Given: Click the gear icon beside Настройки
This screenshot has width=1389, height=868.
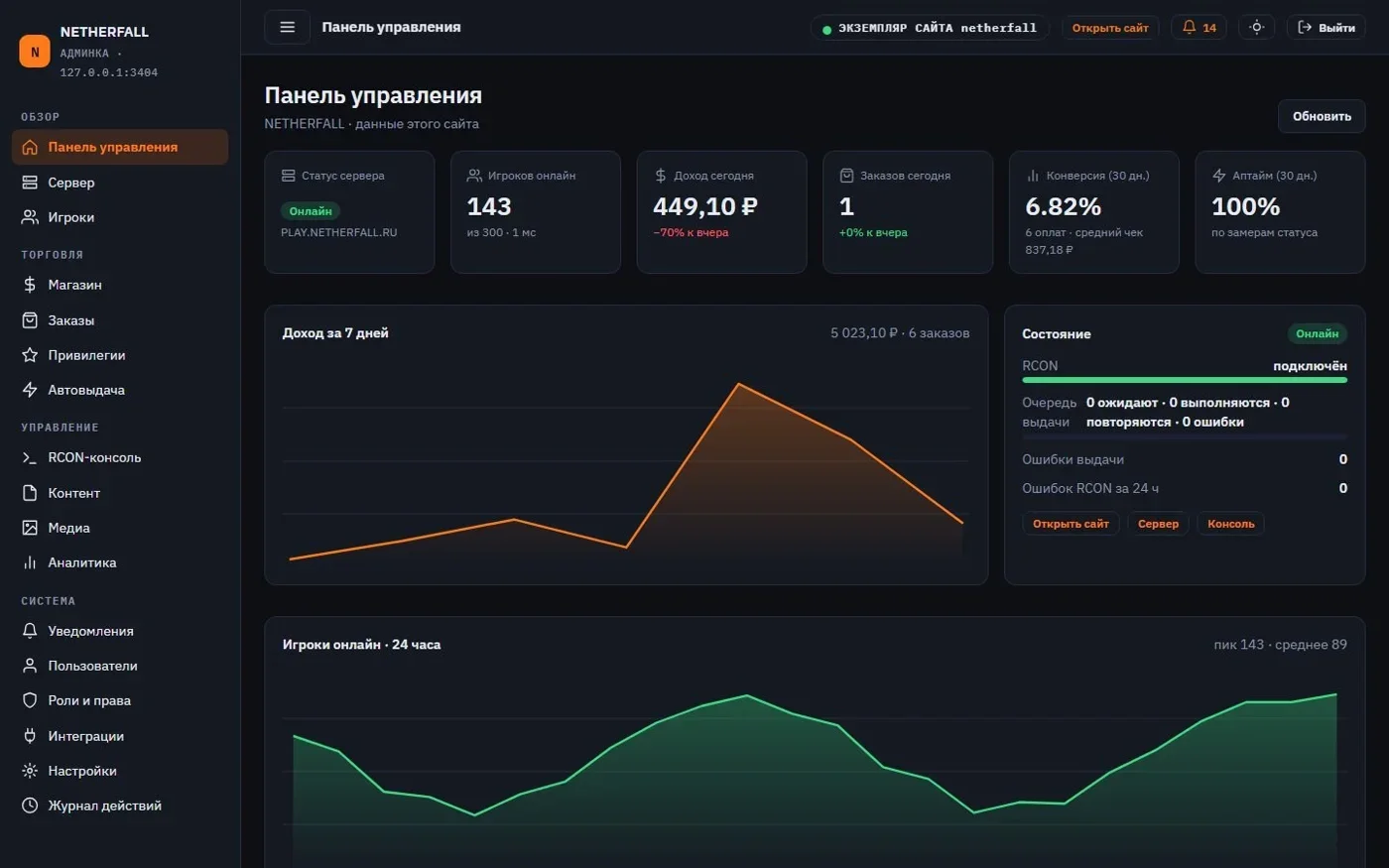Looking at the screenshot, I should [x=30, y=771].
